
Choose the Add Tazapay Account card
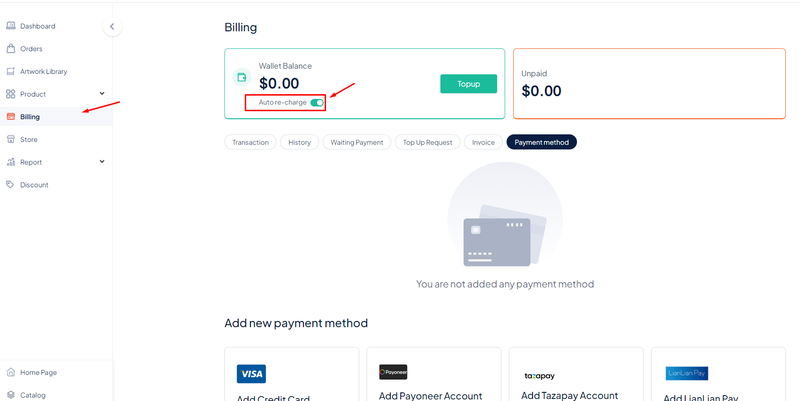[x=576, y=374]
